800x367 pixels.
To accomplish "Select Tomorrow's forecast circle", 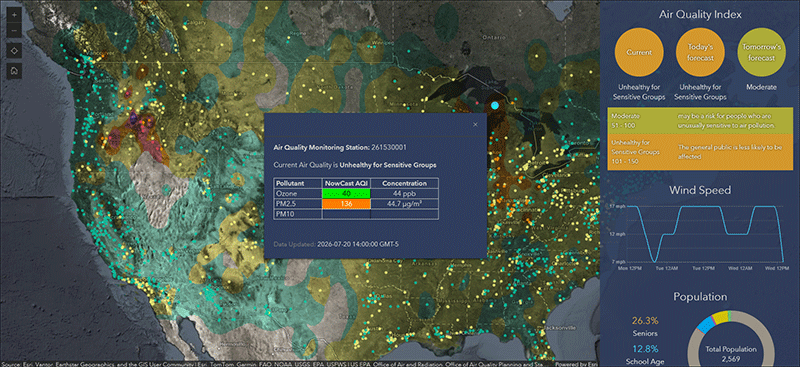I will (762, 53).
